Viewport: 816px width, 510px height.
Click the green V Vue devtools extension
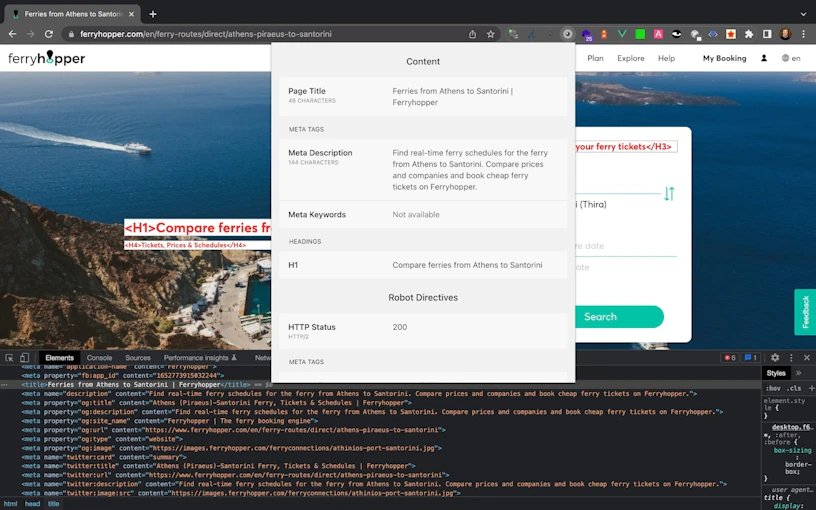[622, 34]
